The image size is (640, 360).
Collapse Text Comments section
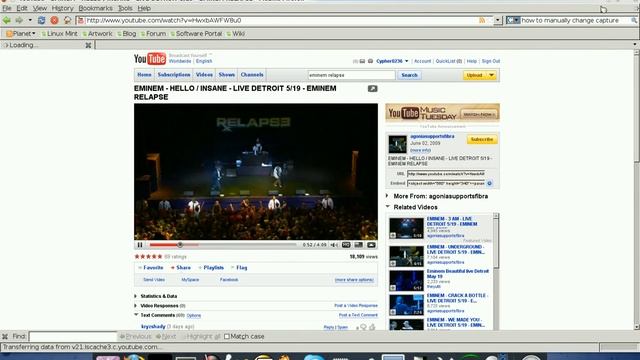coord(136,315)
